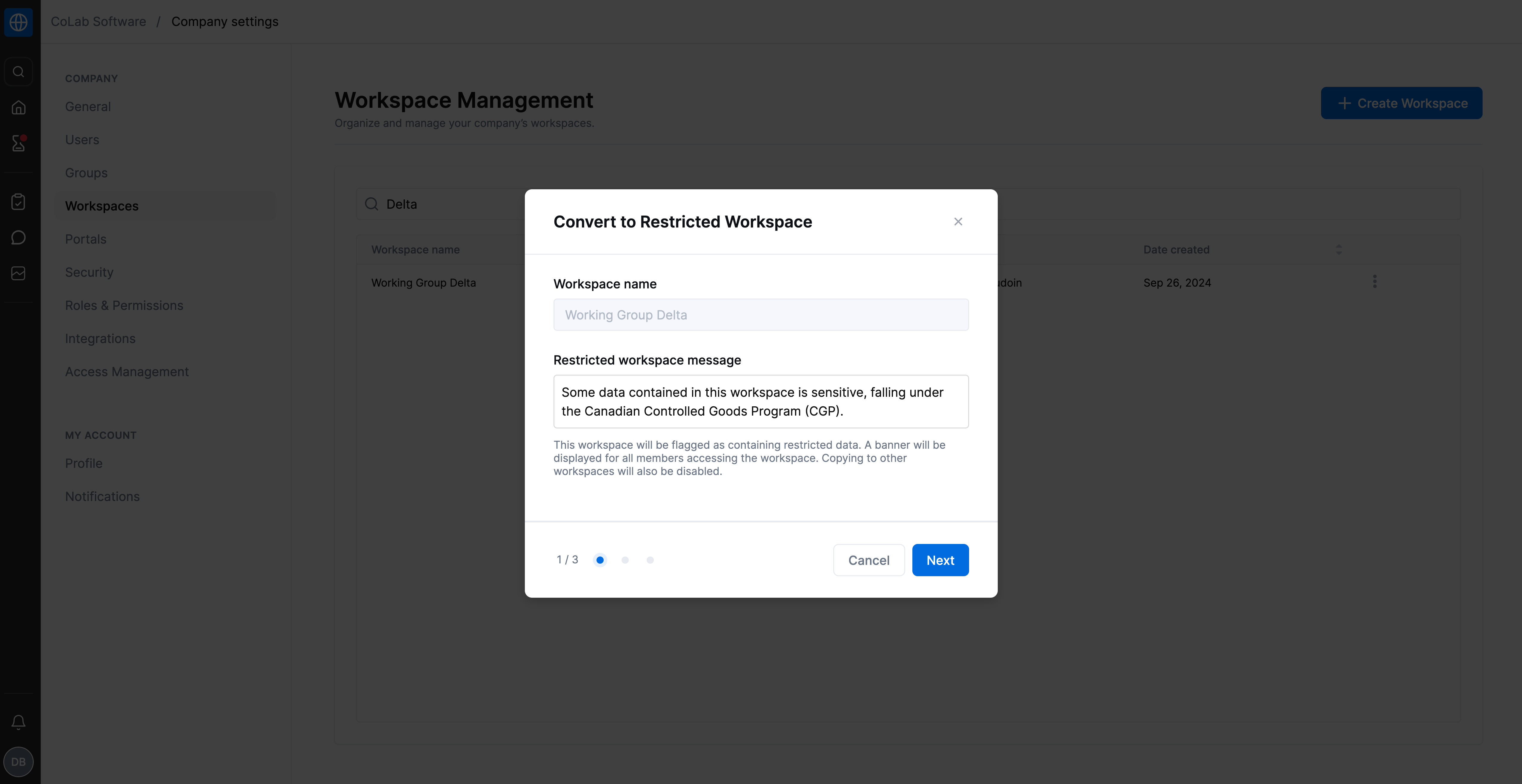Click the Workspace name column header

pyautogui.click(x=415, y=249)
